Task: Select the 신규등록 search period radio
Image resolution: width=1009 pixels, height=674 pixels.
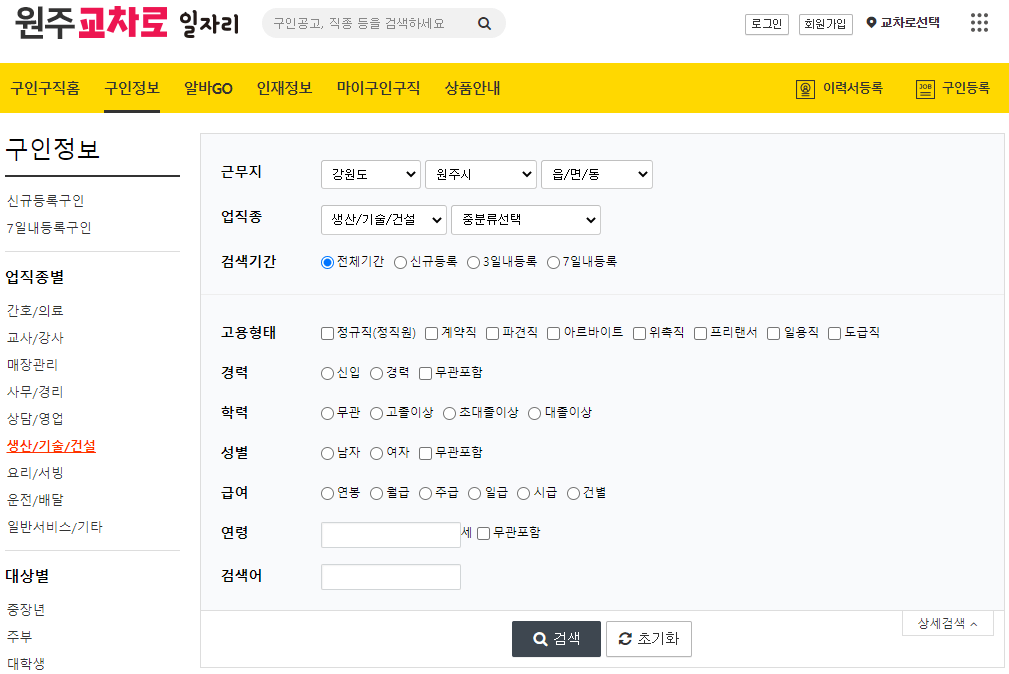Action: click(x=400, y=262)
